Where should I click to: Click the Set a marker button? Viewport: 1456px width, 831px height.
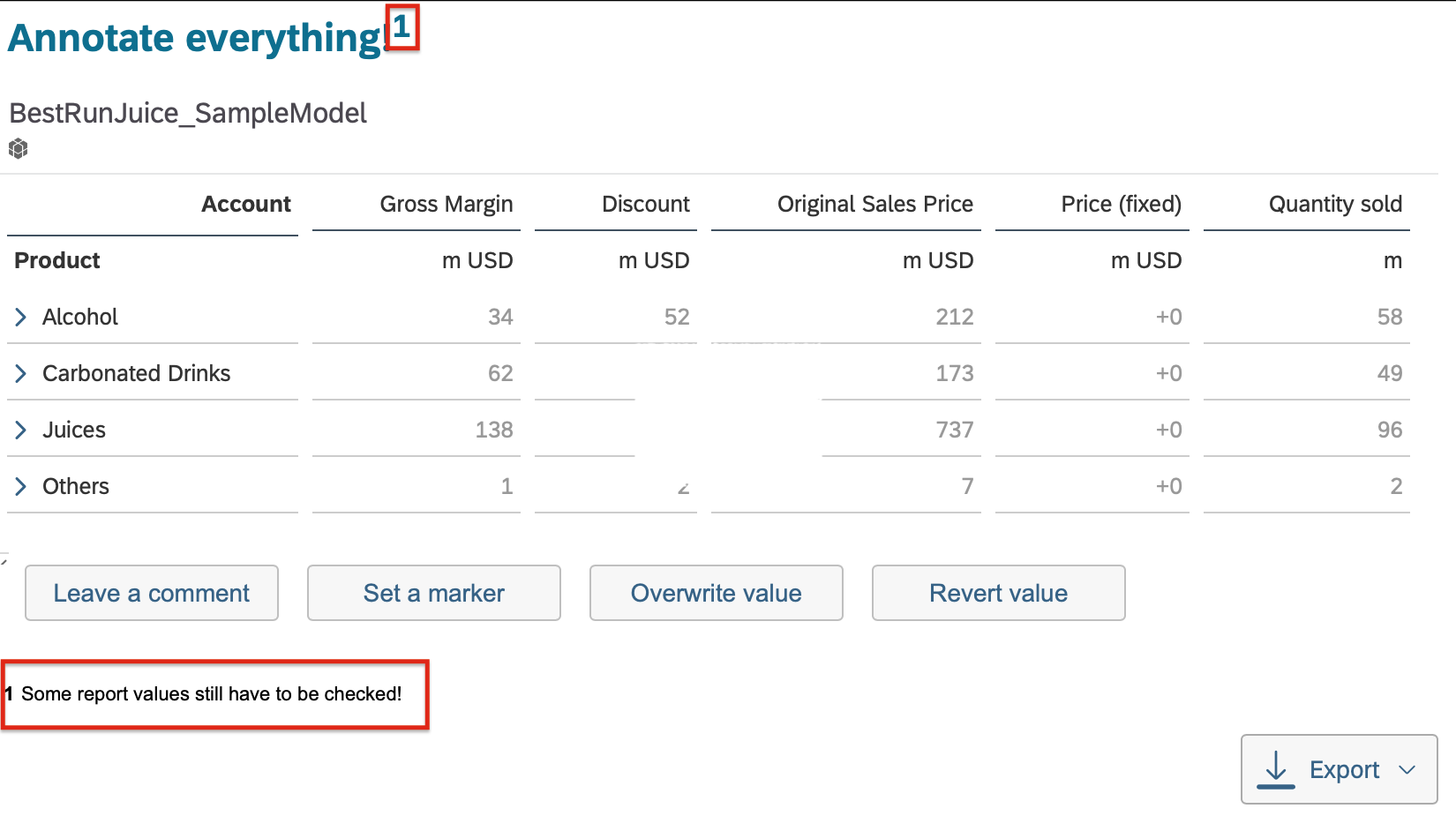click(x=434, y=593)
